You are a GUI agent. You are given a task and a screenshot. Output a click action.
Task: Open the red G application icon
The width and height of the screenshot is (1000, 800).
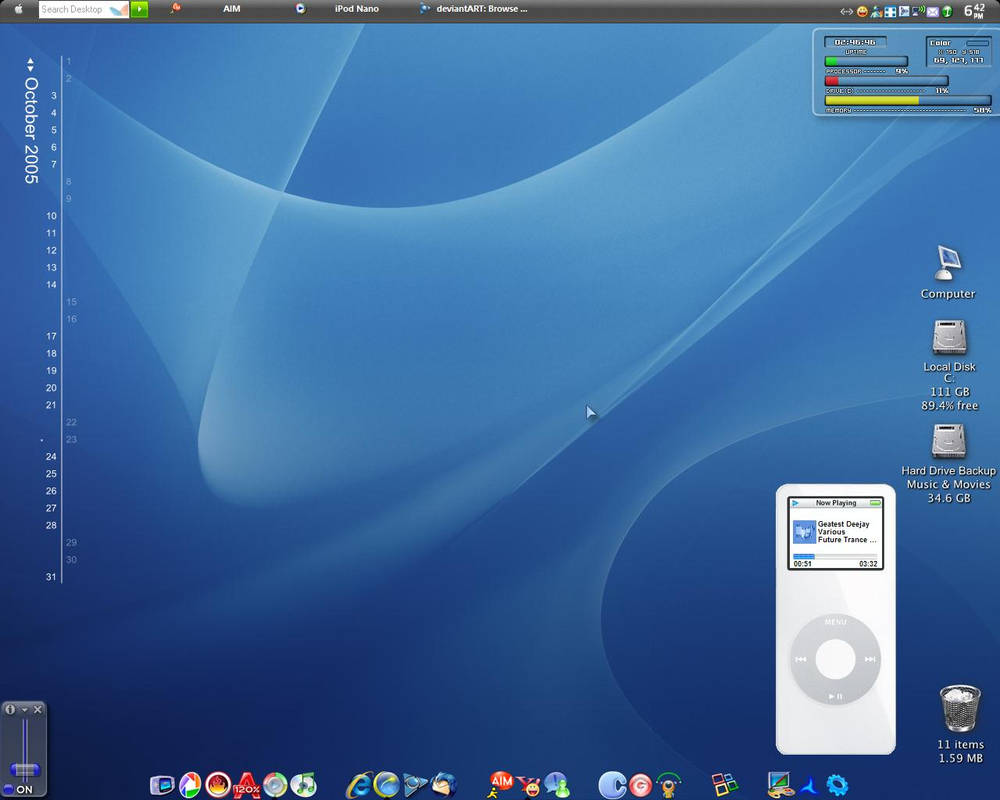tap(640, 785)
